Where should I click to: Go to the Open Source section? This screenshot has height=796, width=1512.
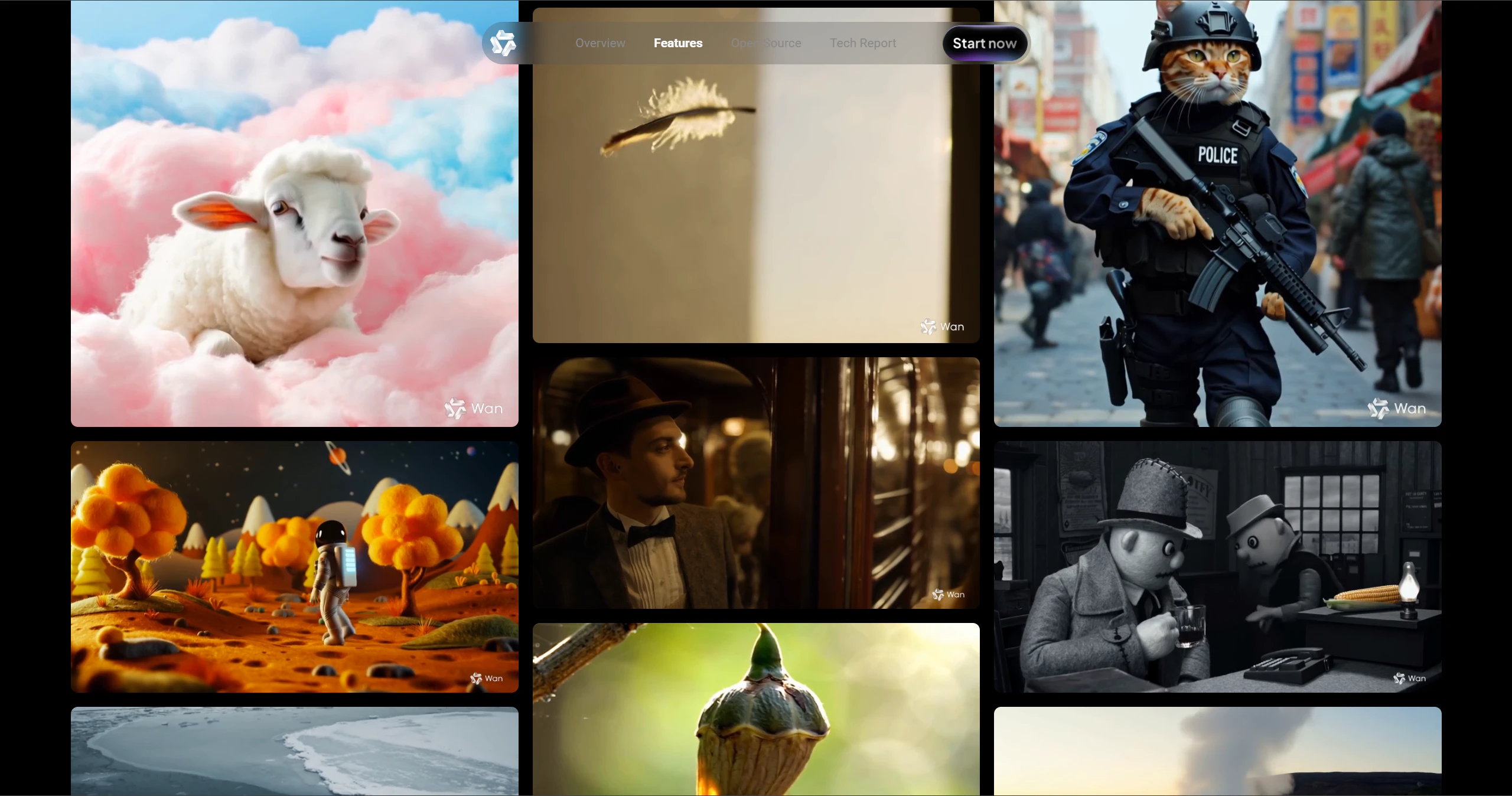[x=765, y=43]
